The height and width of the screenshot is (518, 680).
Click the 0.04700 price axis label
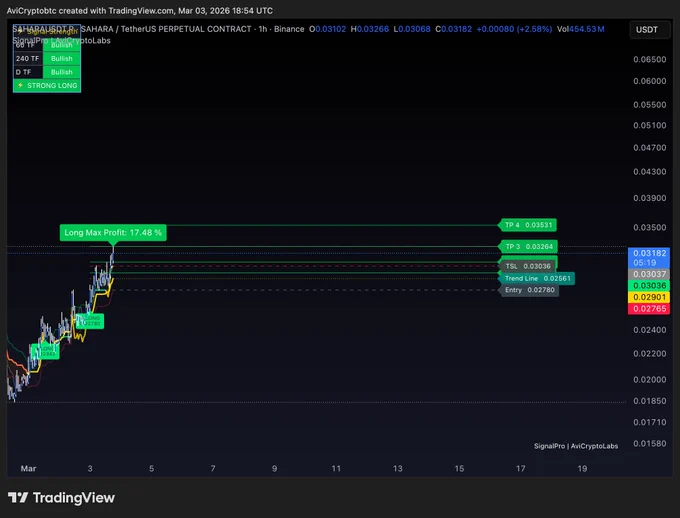650,148
